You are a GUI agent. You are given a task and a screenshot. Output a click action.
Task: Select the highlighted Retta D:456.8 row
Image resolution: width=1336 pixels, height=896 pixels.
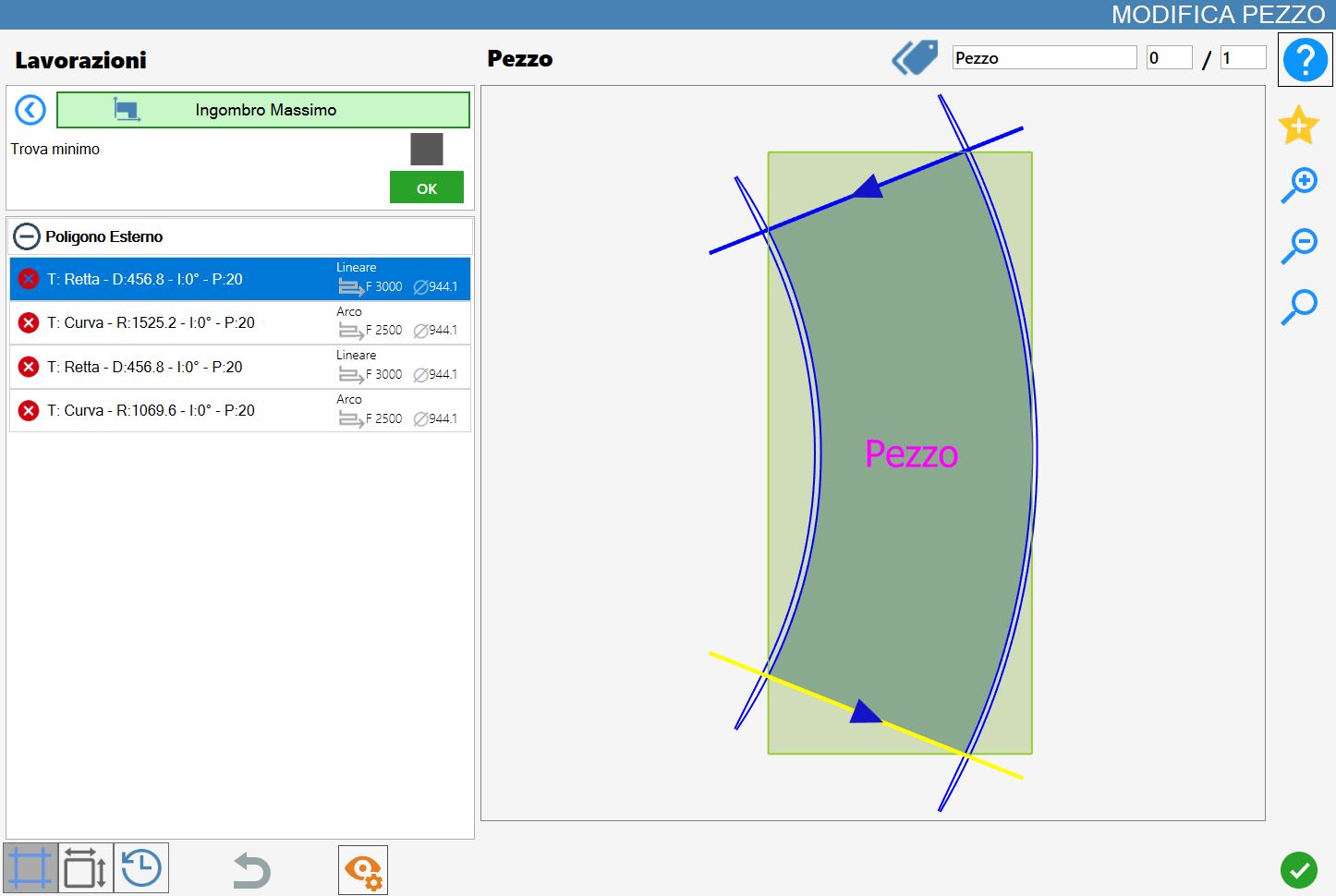pyautogui.click(x=240, y=279)
